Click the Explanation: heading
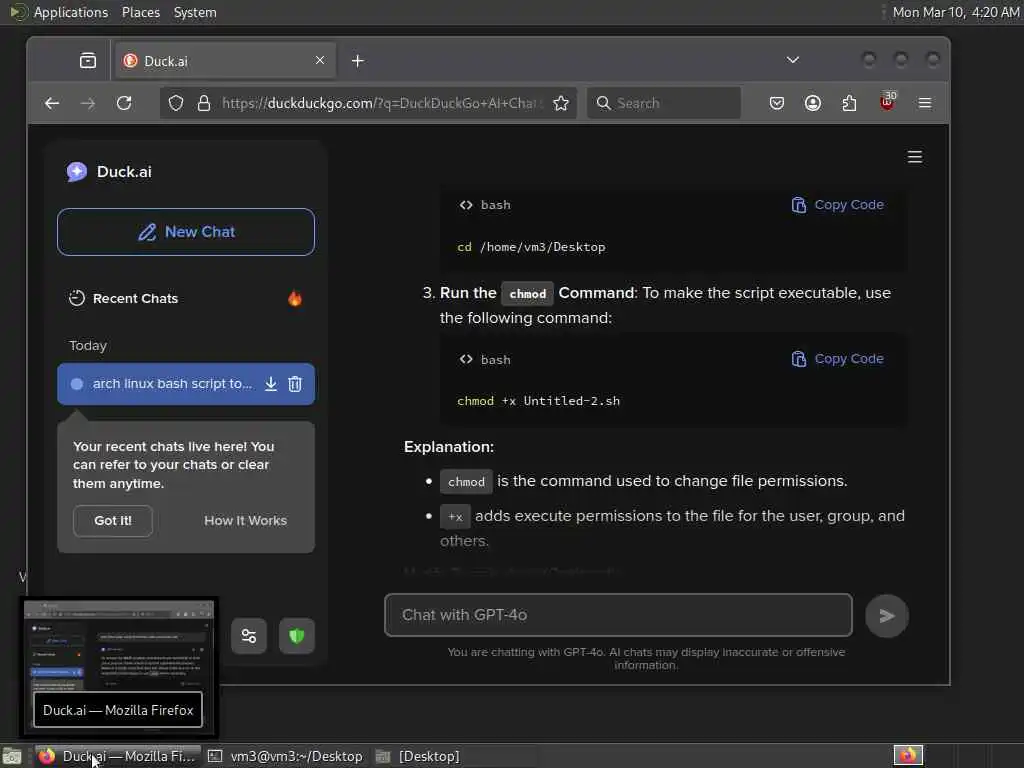 (449, 447)
